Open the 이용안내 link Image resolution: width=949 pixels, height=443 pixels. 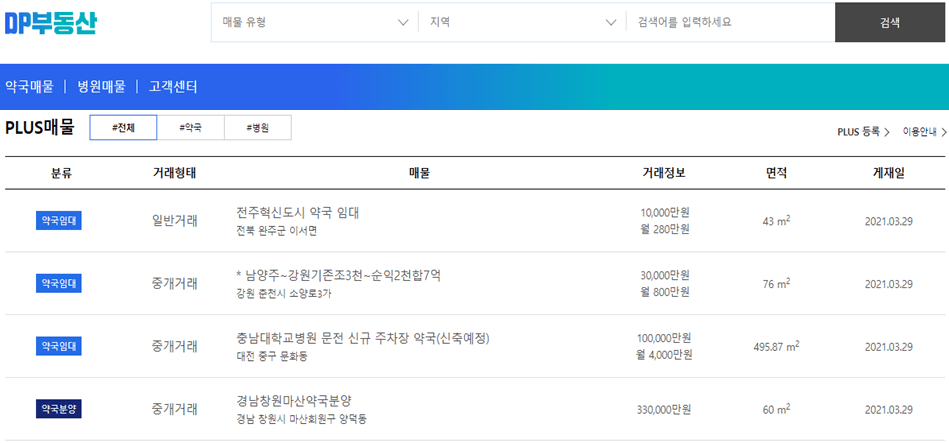924,131
